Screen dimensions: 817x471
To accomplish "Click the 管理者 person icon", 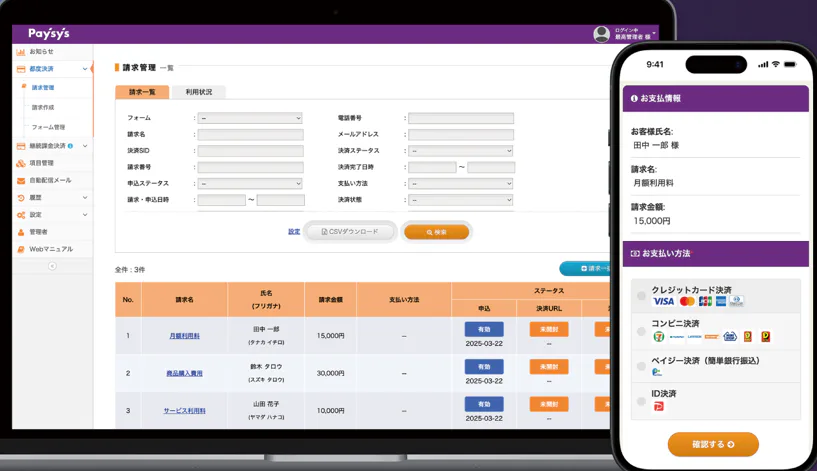I will coord(21,232).
